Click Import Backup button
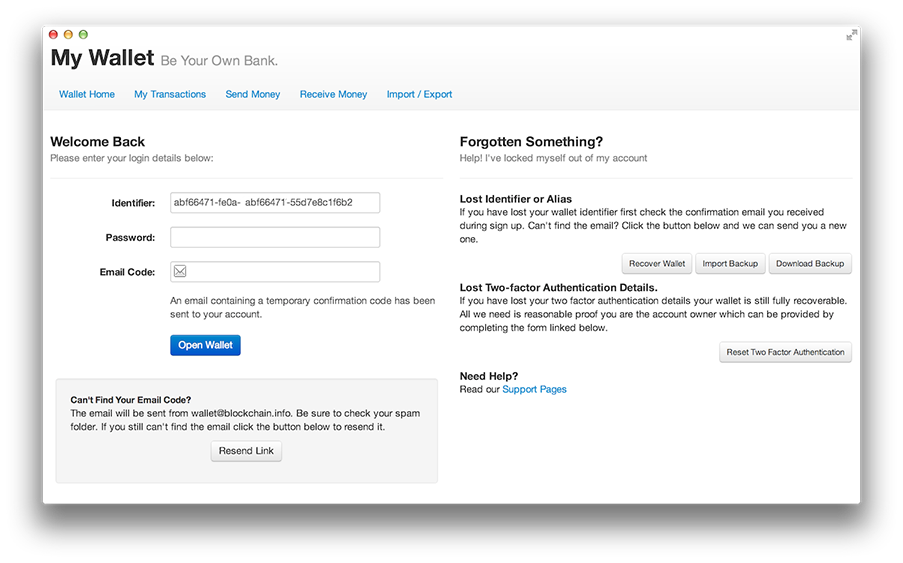Screen dimensions: 903x563 tap(730, 264)
